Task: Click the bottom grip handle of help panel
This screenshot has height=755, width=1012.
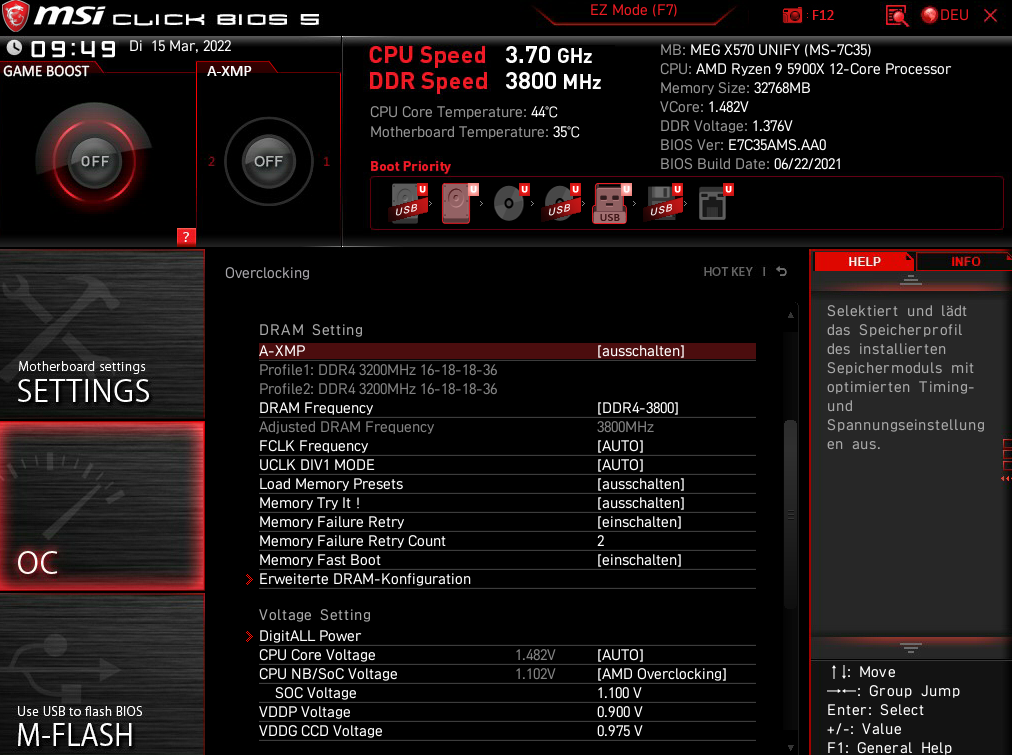Action: point(911,648)
